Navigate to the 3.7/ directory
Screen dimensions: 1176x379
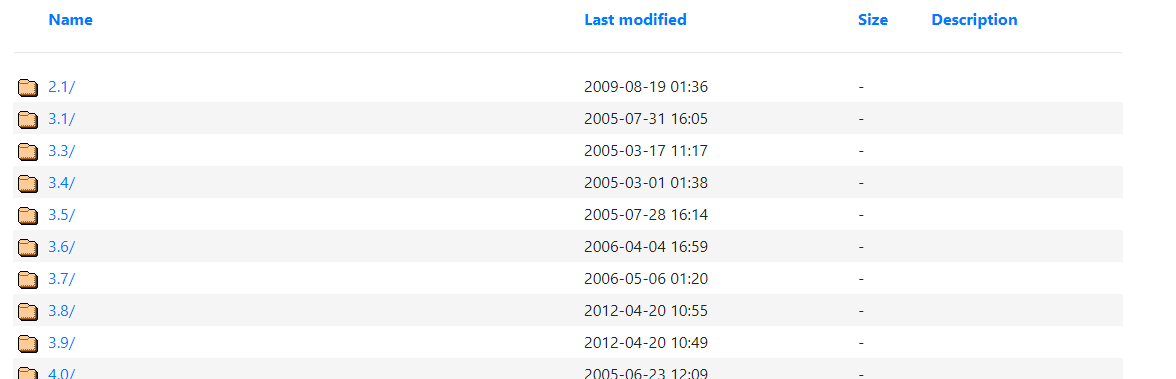(62, 278)
